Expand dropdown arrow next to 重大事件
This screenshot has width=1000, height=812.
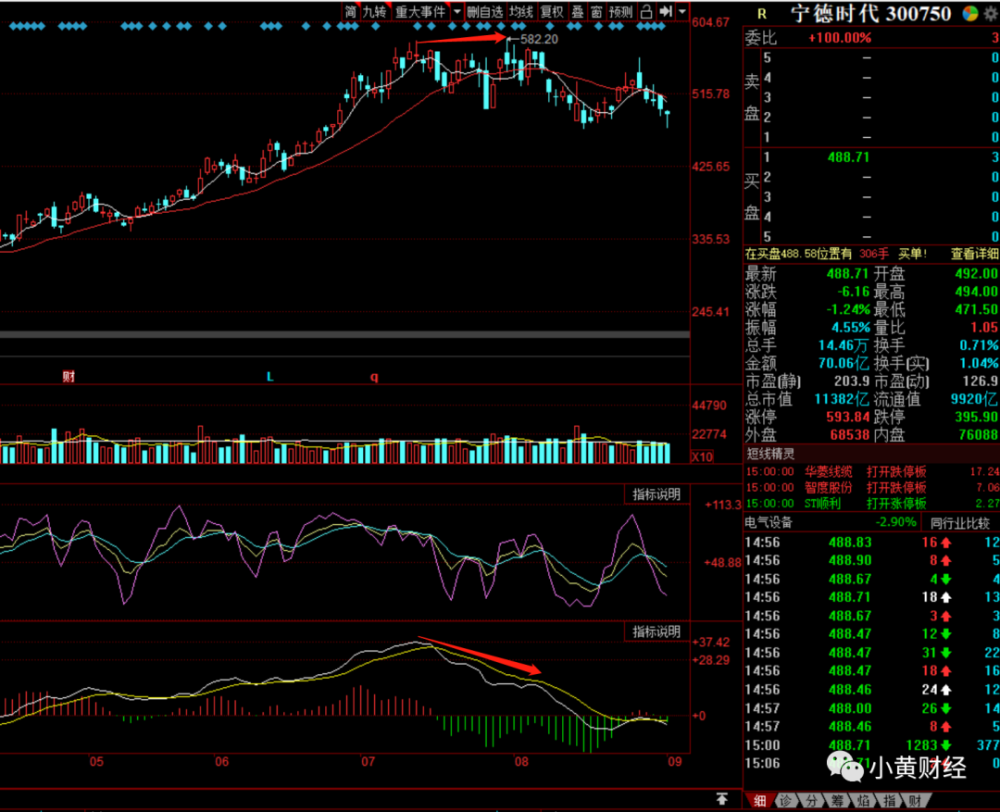click(457, 11)
